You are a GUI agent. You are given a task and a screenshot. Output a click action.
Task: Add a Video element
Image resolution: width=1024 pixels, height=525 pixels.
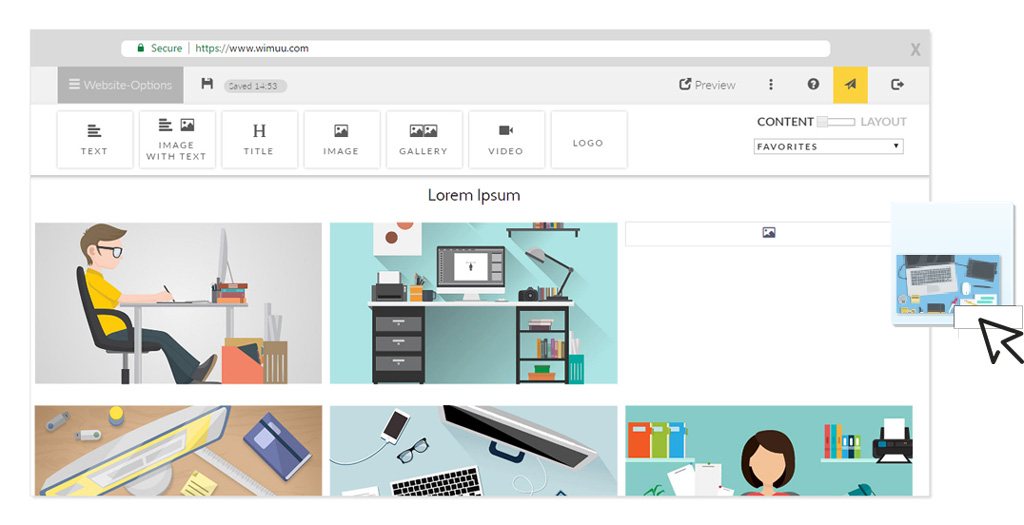click(506, 140)
